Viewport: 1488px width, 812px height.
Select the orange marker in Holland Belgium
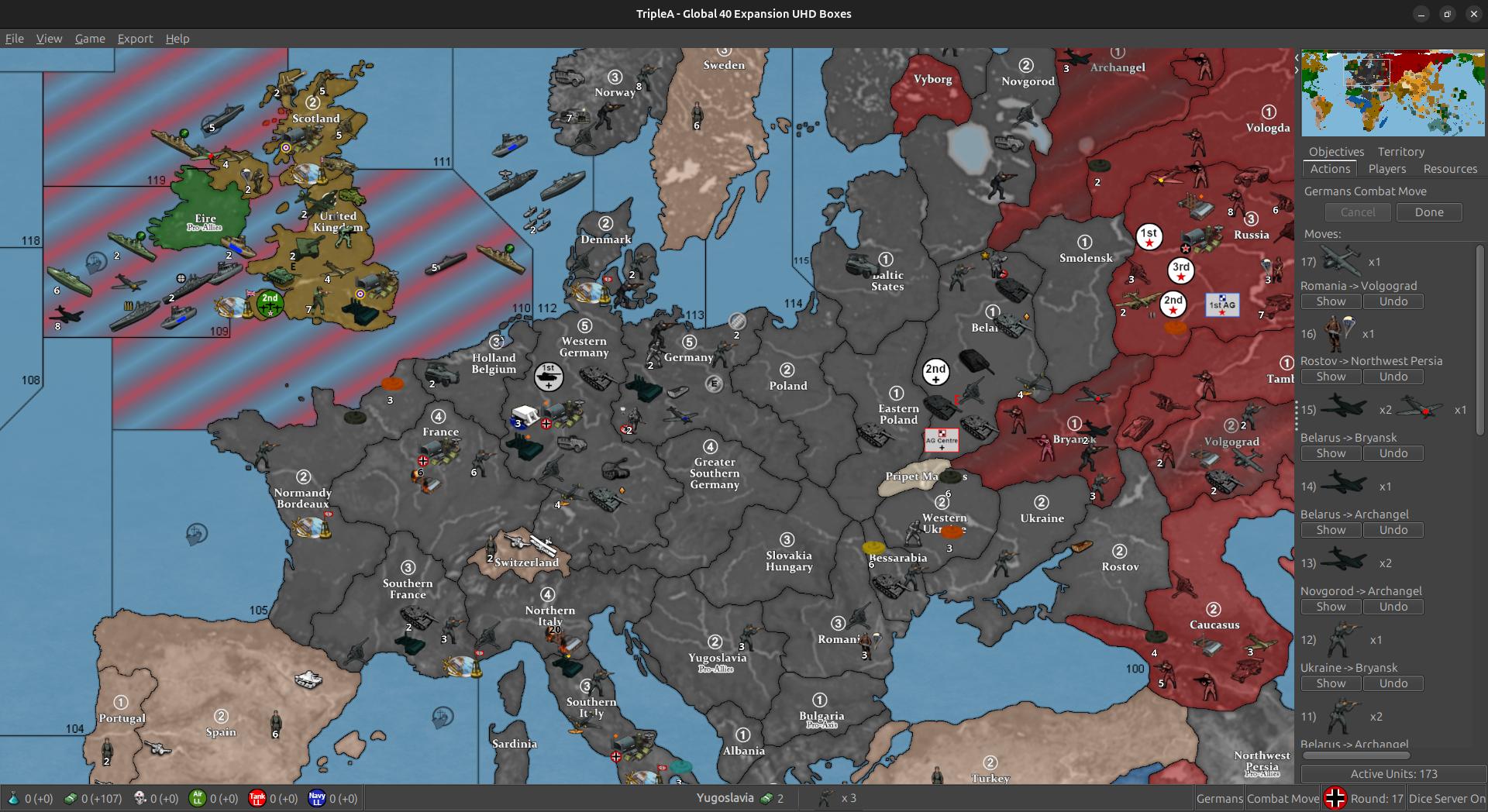[392, 384]
